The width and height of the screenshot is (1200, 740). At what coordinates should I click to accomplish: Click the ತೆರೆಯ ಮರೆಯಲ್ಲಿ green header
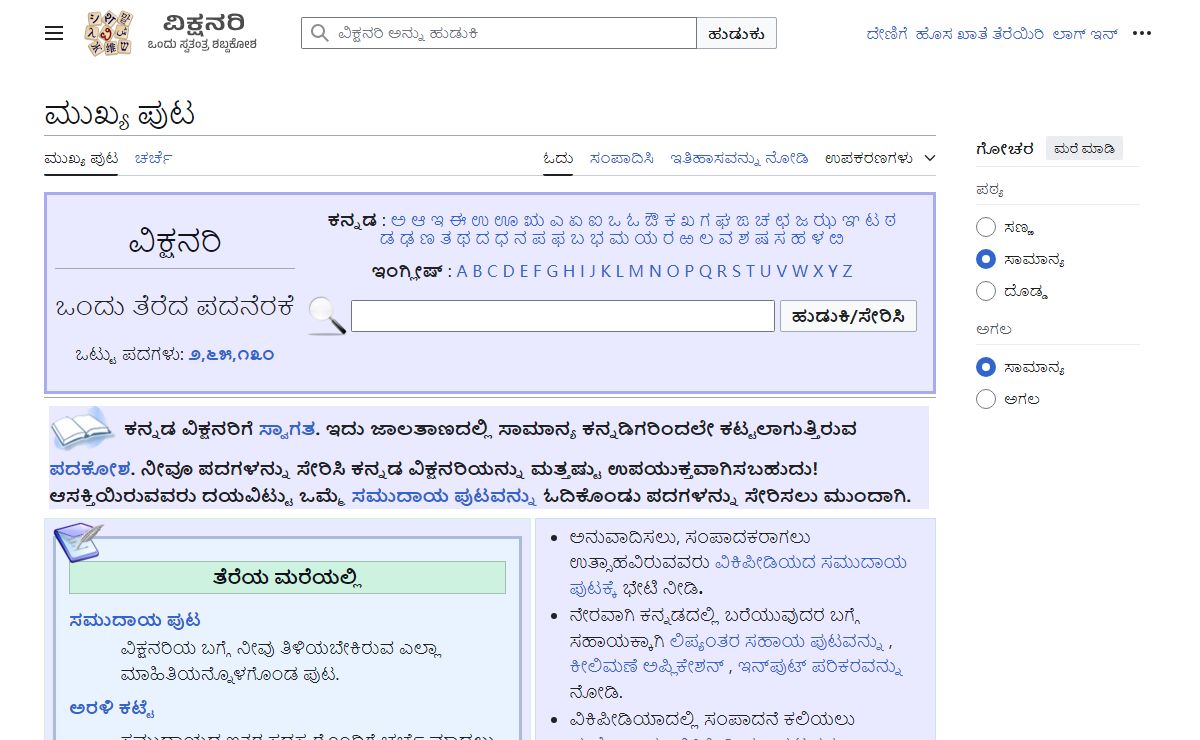pyautogui.click(x=287, y=577)
